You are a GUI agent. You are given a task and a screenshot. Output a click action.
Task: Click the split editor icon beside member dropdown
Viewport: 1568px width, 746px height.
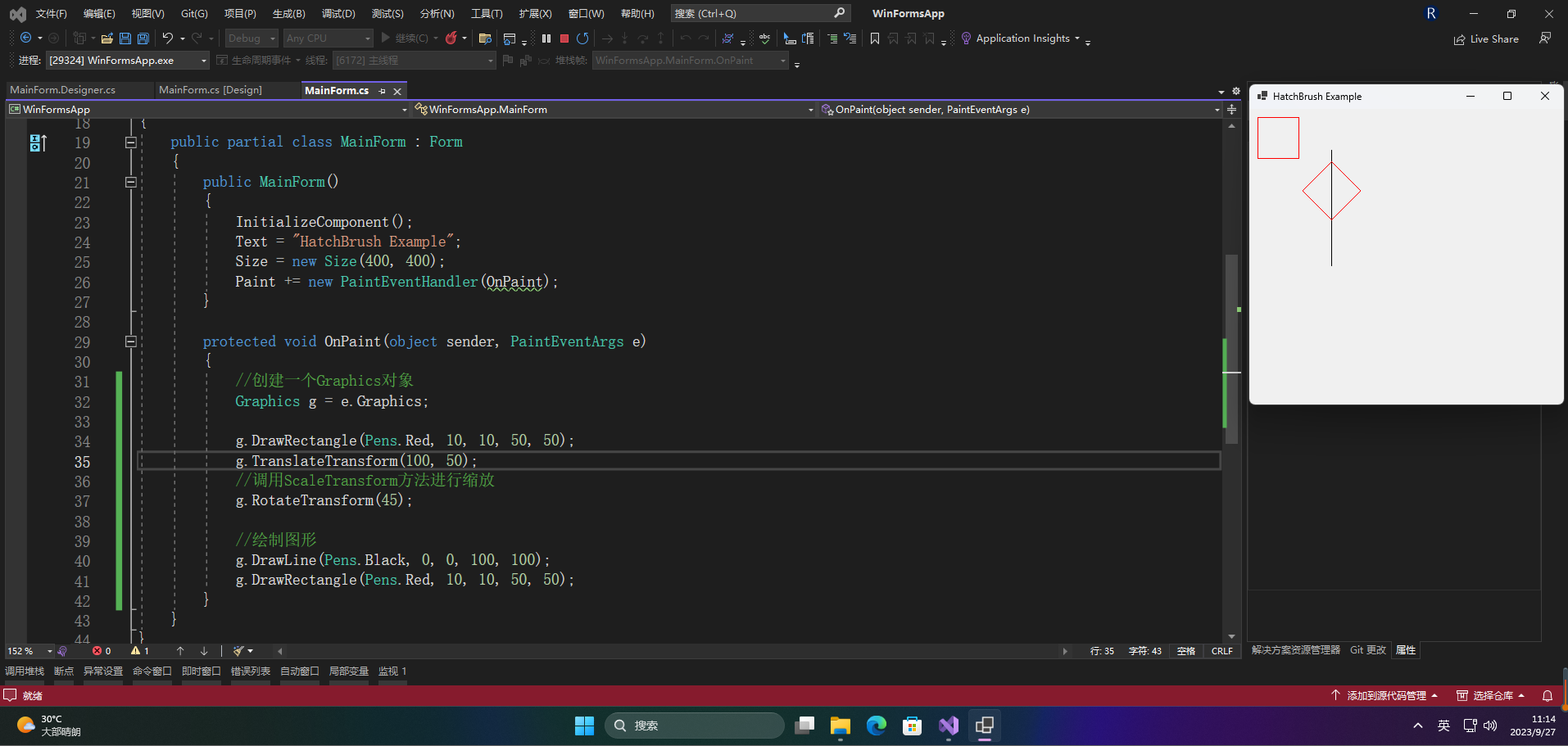1231,109
